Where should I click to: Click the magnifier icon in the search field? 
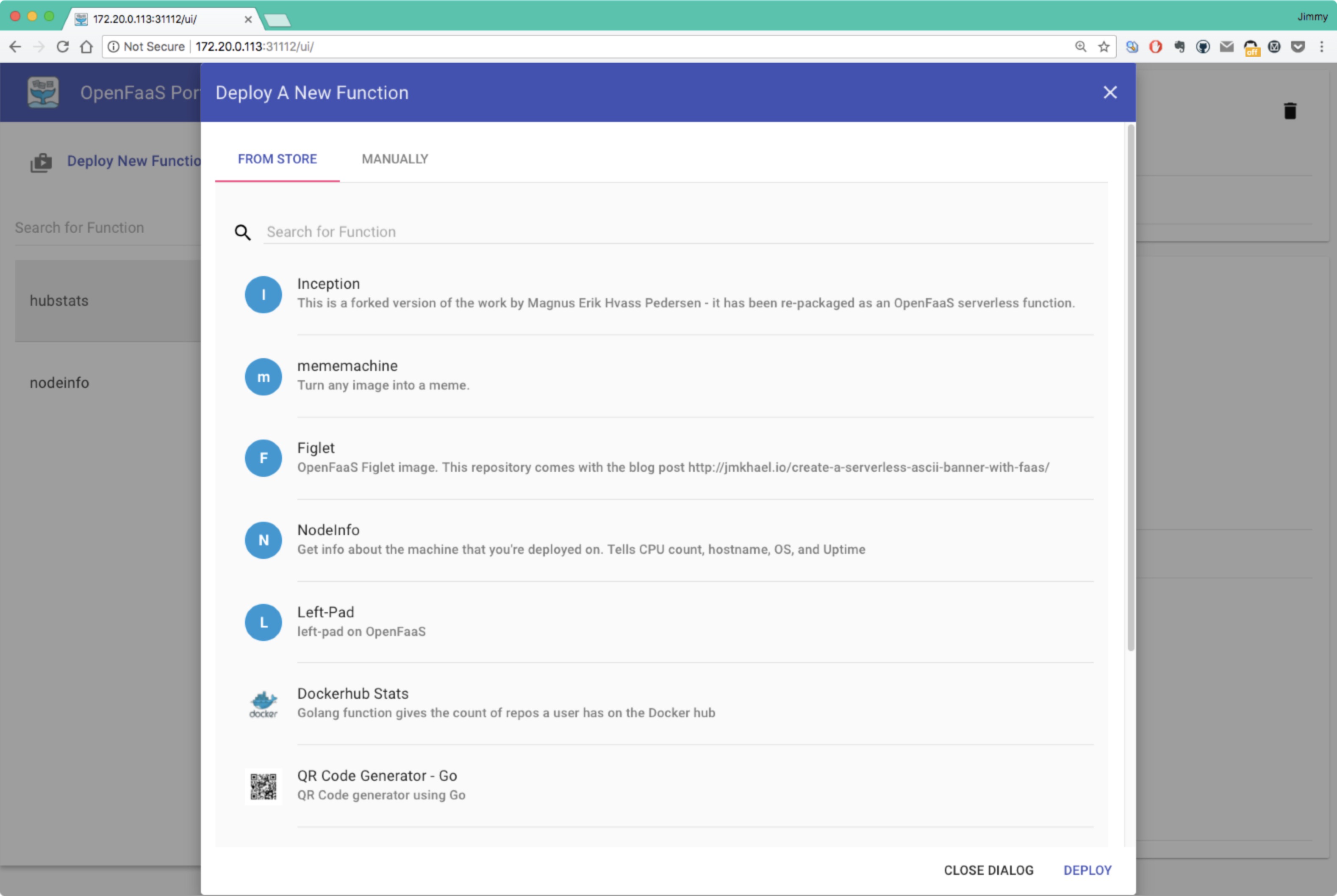click(242, 232)
